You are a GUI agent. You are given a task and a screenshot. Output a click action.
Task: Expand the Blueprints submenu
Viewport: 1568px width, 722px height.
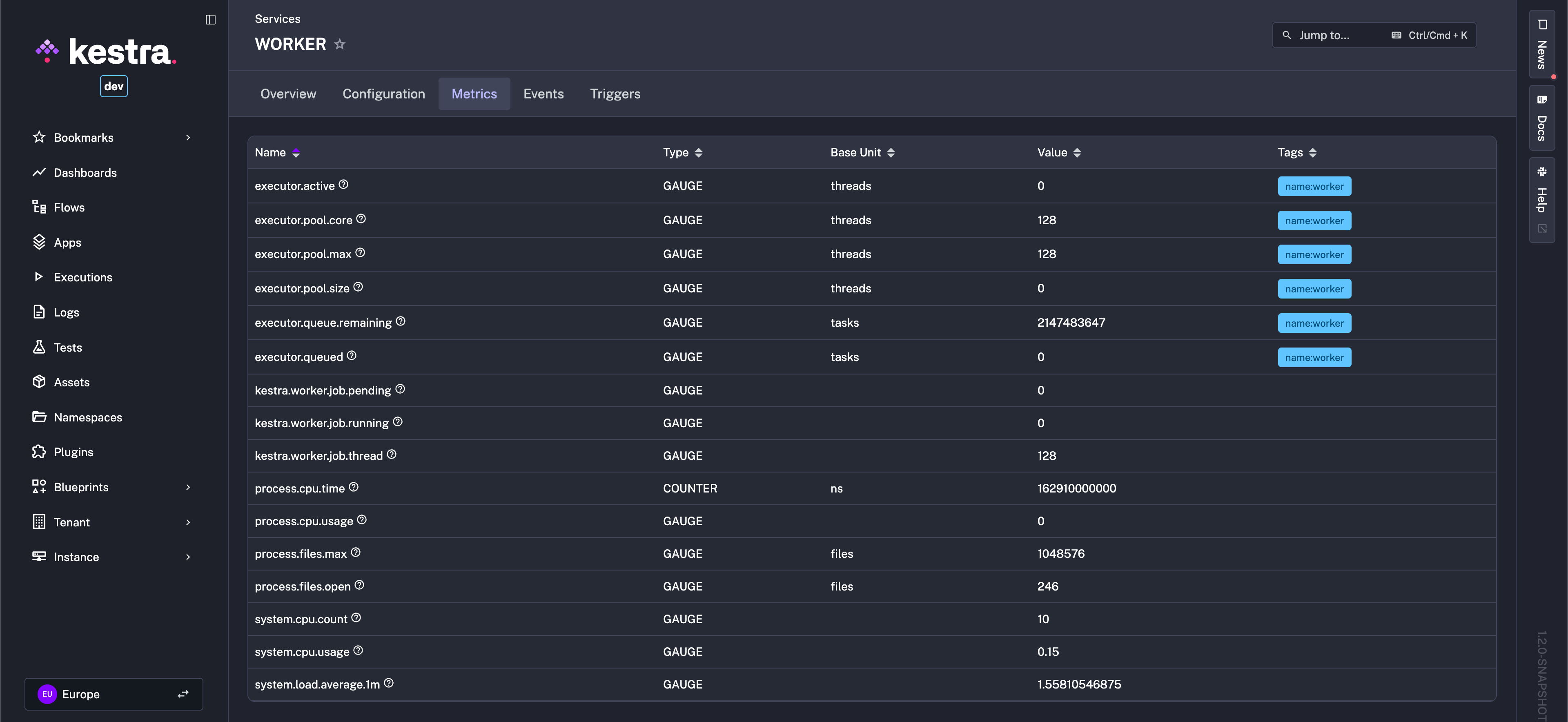tap(188, 487)
